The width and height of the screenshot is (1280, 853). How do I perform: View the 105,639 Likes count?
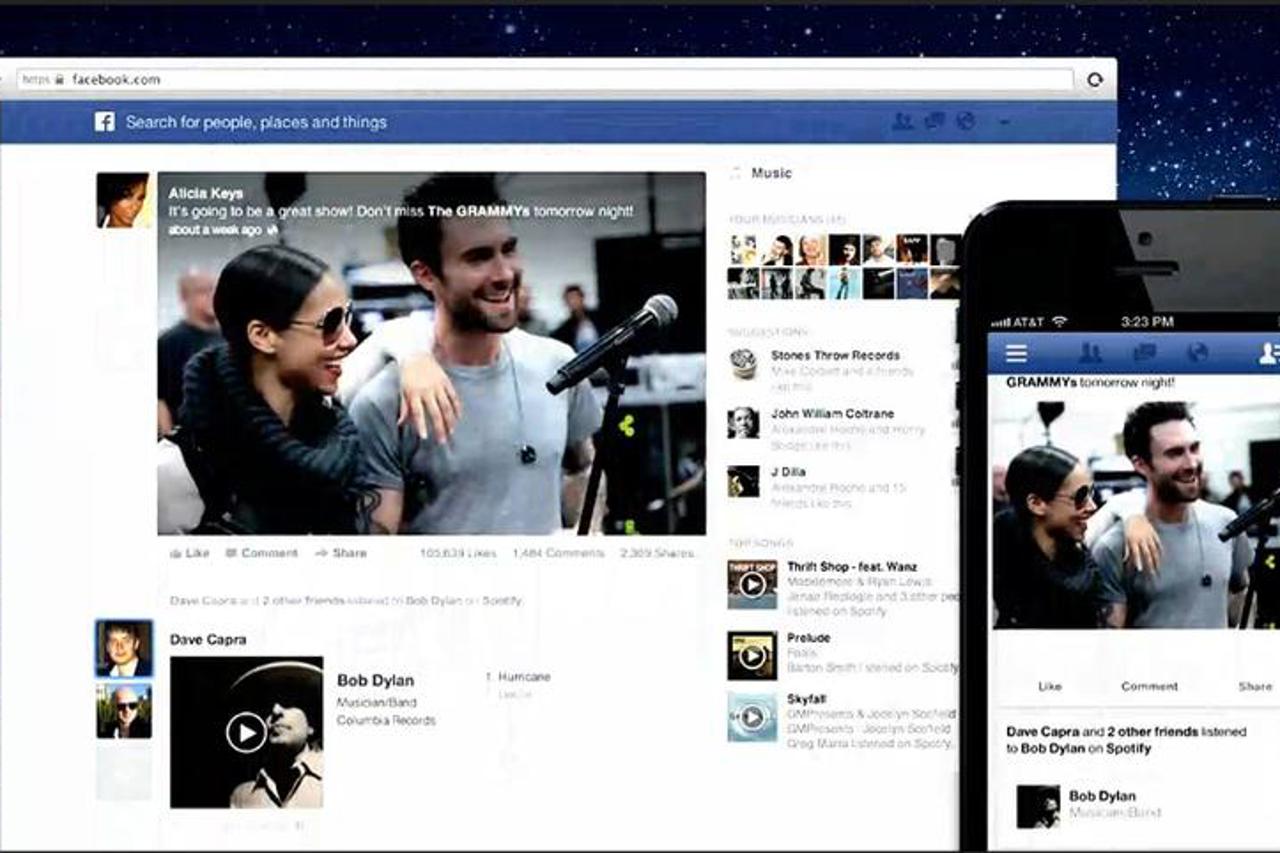[458, 553]
